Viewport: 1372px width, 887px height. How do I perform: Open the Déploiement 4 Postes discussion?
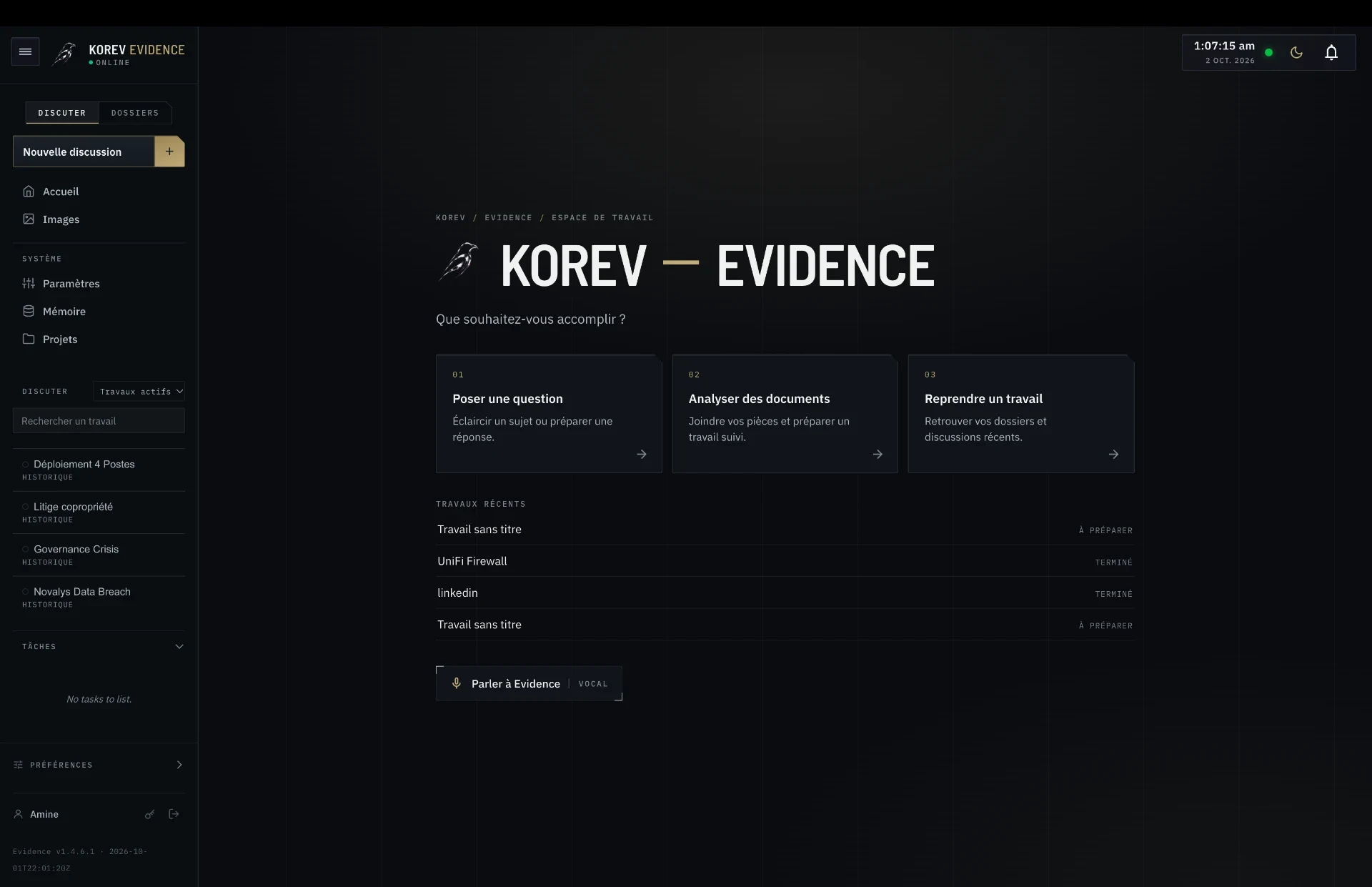[x=99, y=470]
